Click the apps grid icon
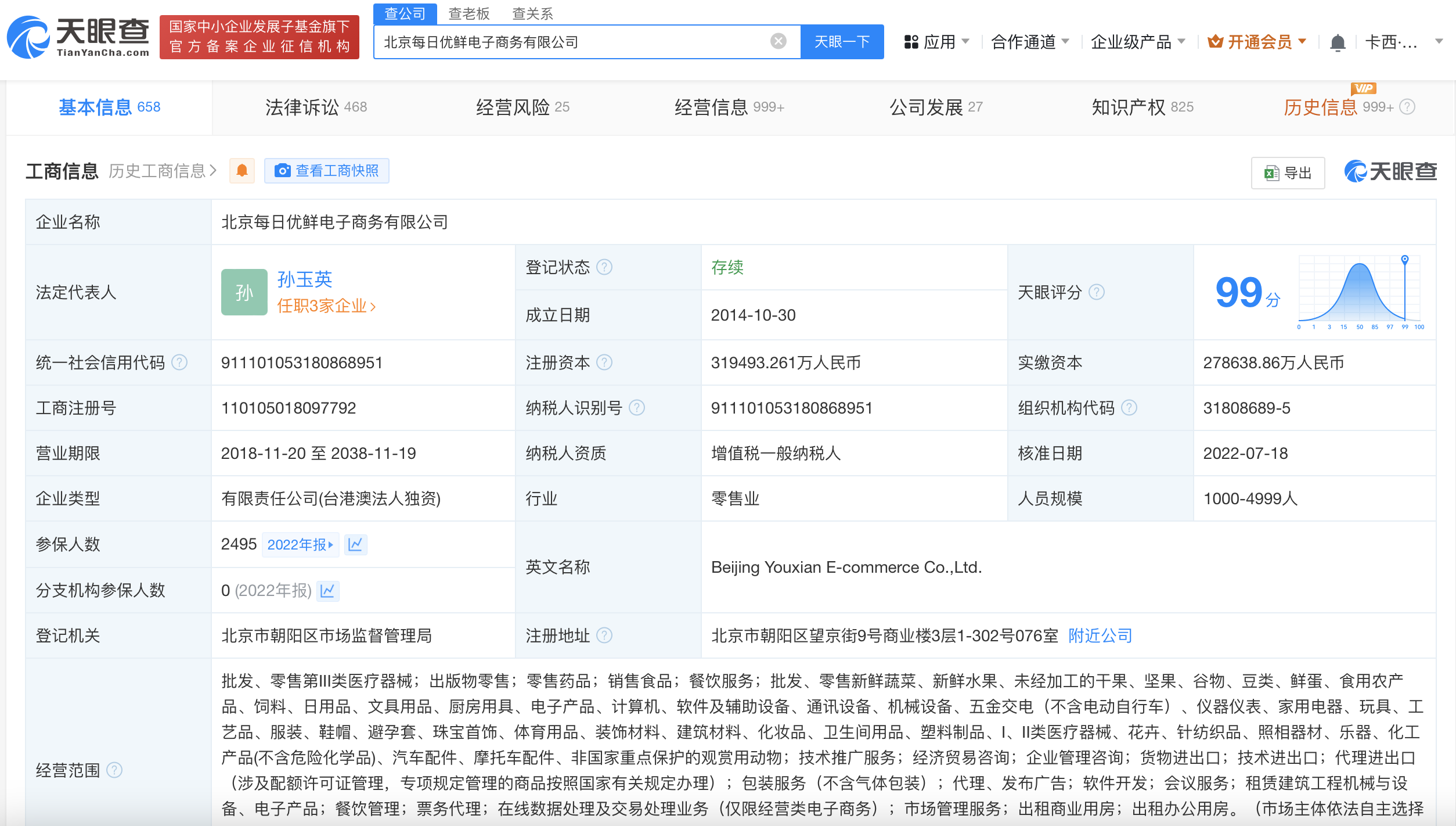The width and height of the screenshot is (1456, 826). click(911, 42)
